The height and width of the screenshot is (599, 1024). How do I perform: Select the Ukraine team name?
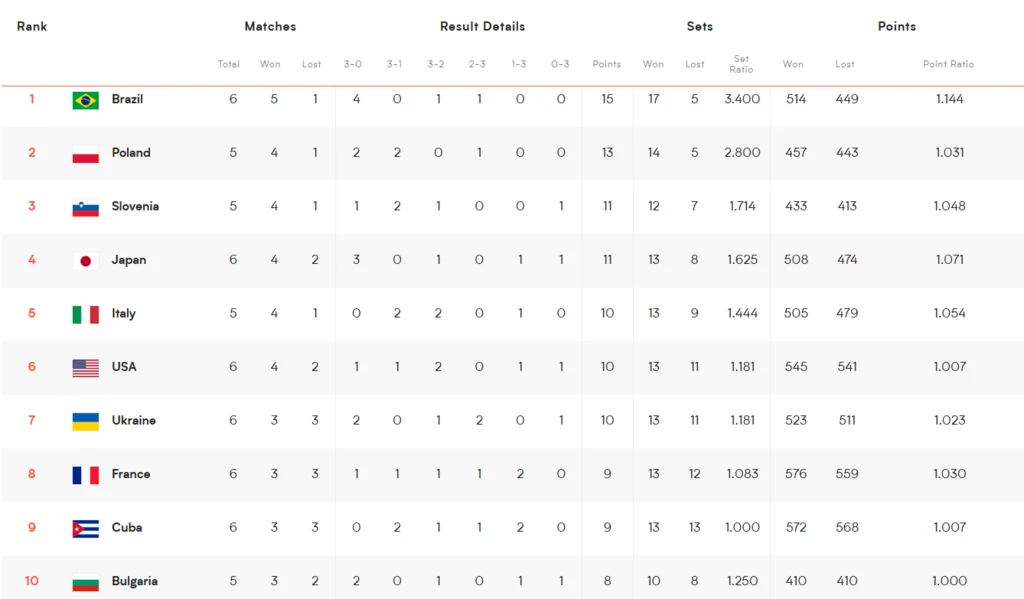(x=133, y=421)
